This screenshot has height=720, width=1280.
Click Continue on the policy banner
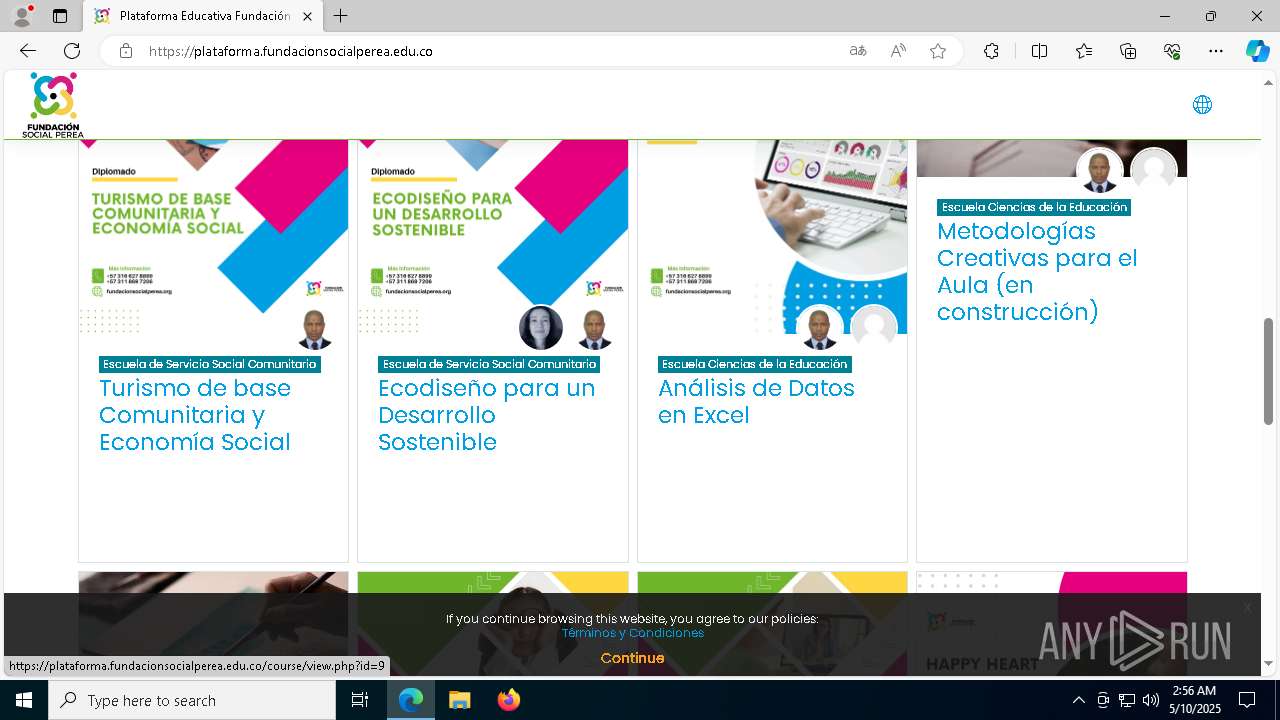[632, 658]
